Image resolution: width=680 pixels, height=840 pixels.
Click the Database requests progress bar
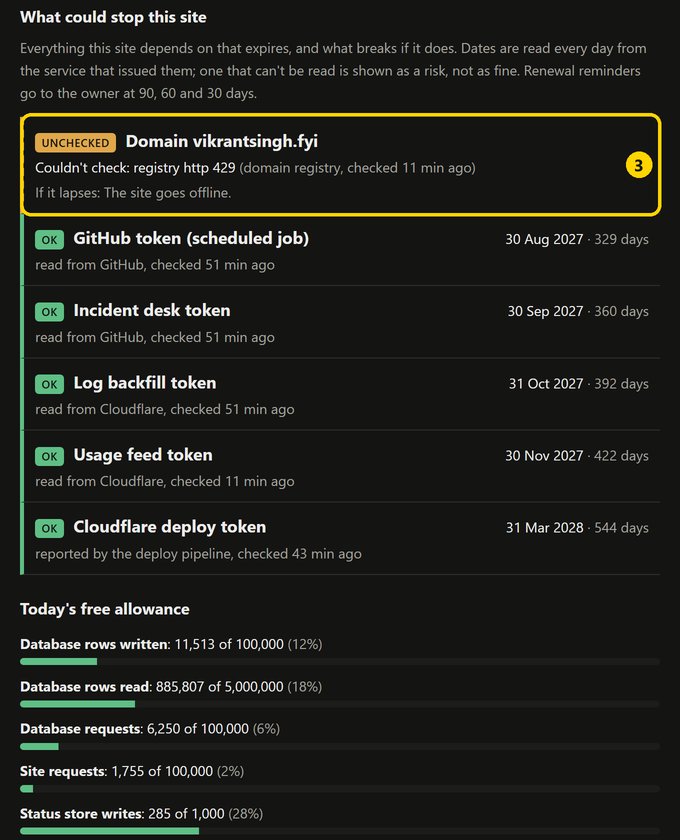pyautogui.click(x=340, y=746)
